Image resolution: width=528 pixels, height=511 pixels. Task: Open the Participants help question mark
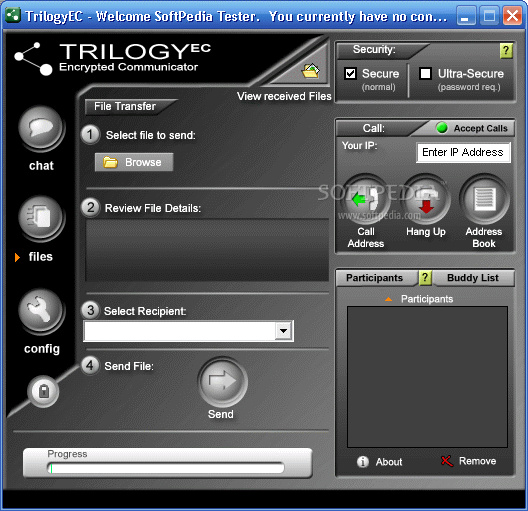[425, 278]
